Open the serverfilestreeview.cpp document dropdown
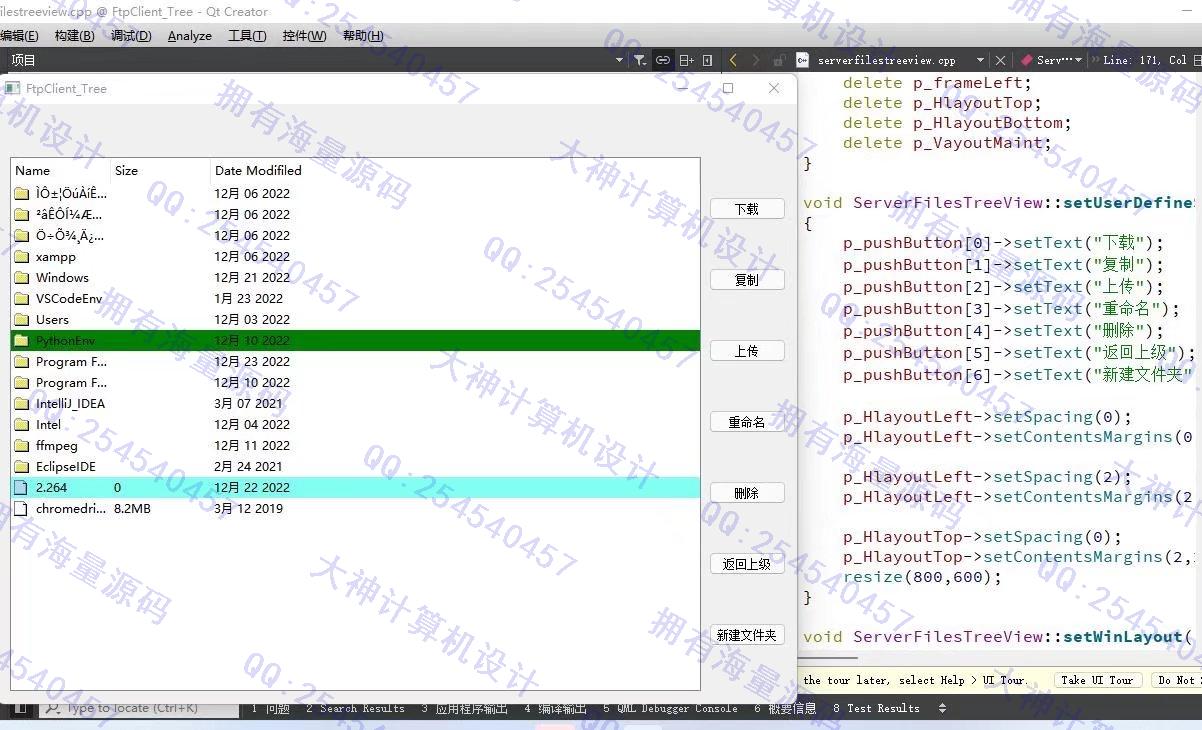The image size is (1202, 730). click(x=979, y=60)
